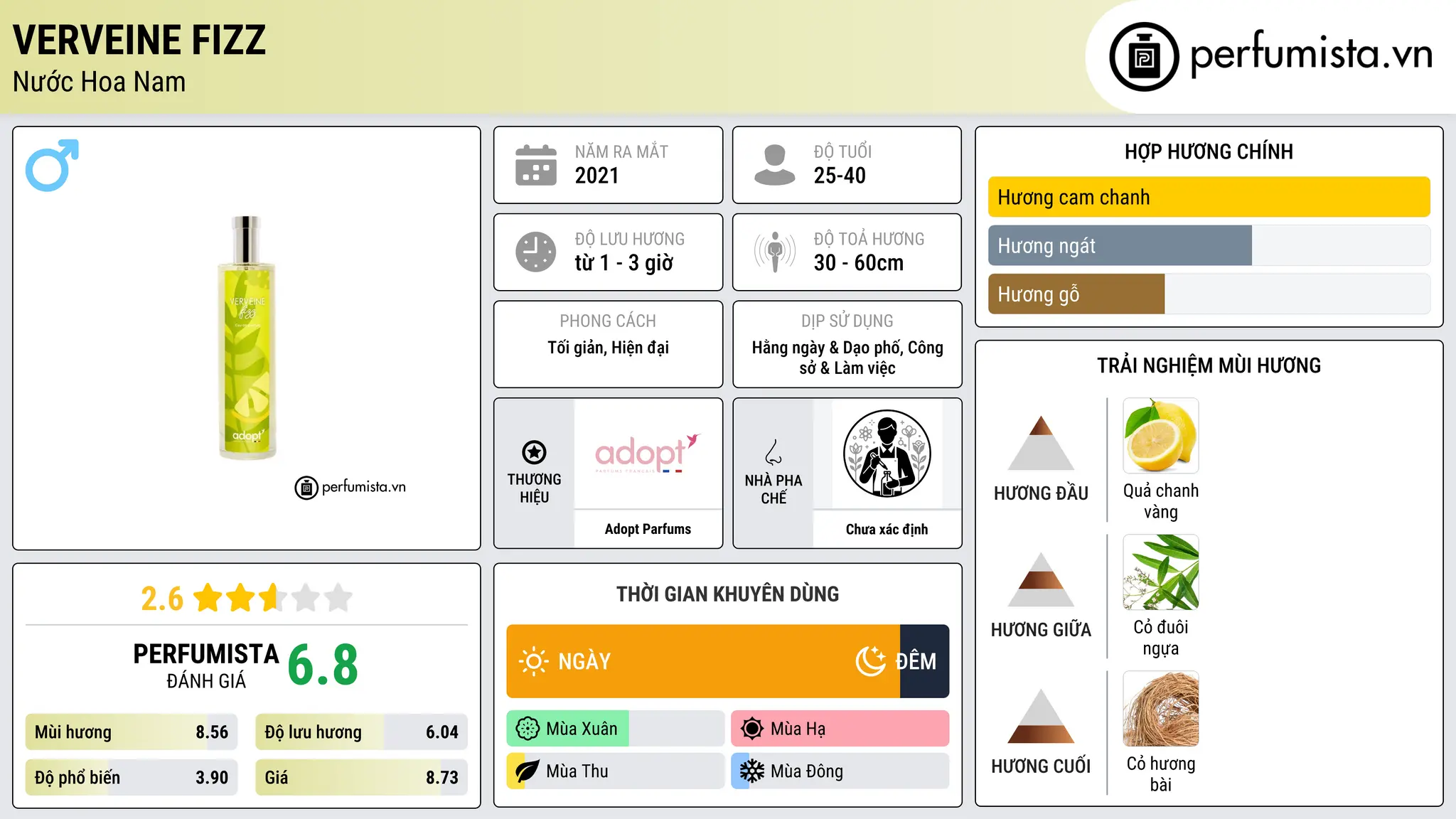
Task: Click the perfumista.vn perfume bottle logo icon
Action: (1144, 57)
